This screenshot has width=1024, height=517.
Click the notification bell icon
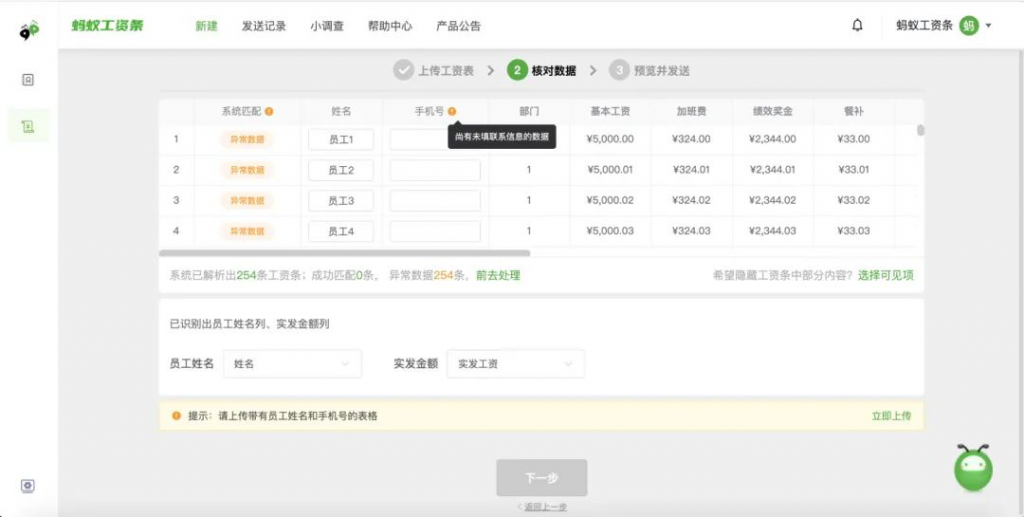857,26
